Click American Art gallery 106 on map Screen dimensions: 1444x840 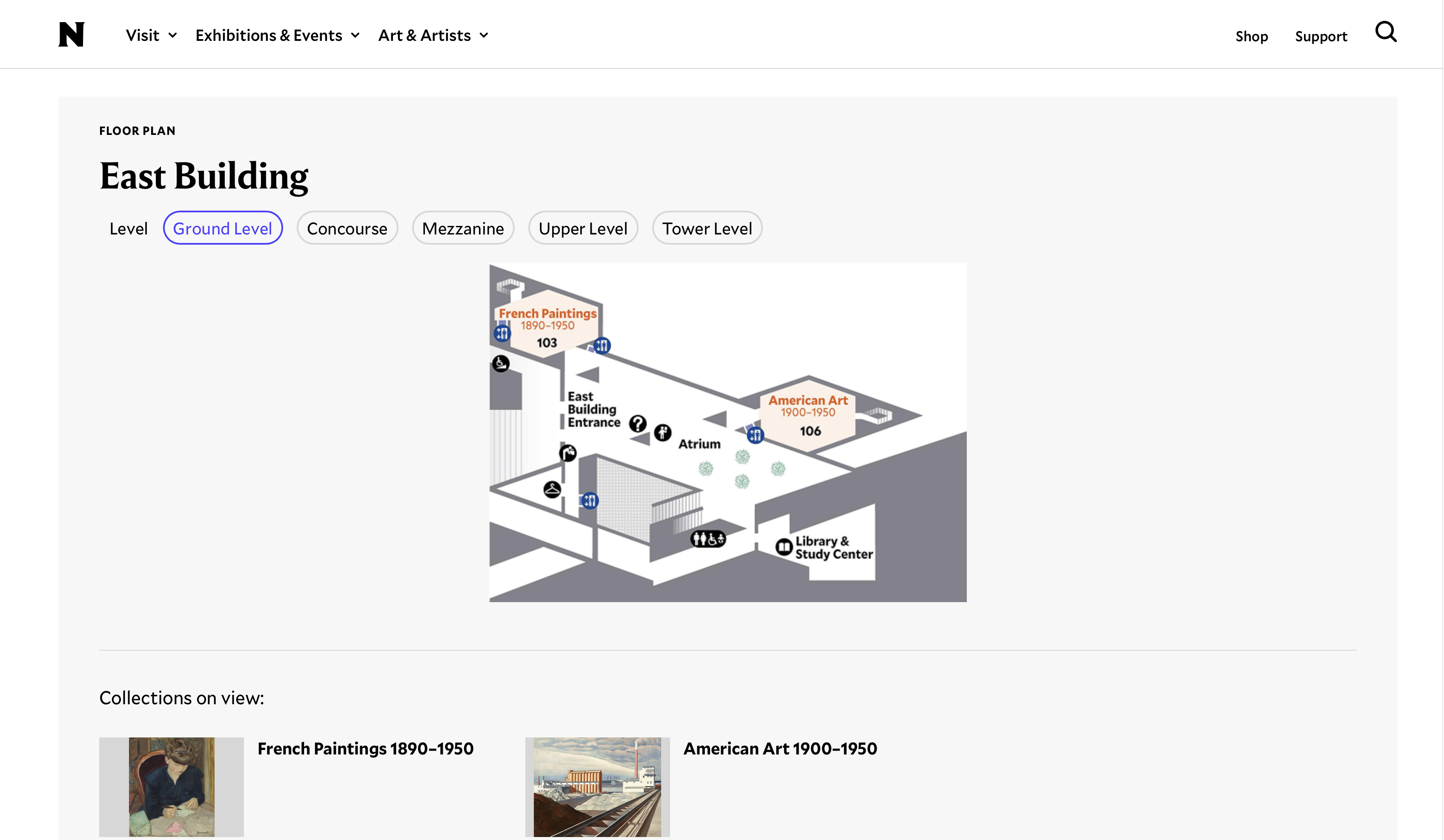808,415
